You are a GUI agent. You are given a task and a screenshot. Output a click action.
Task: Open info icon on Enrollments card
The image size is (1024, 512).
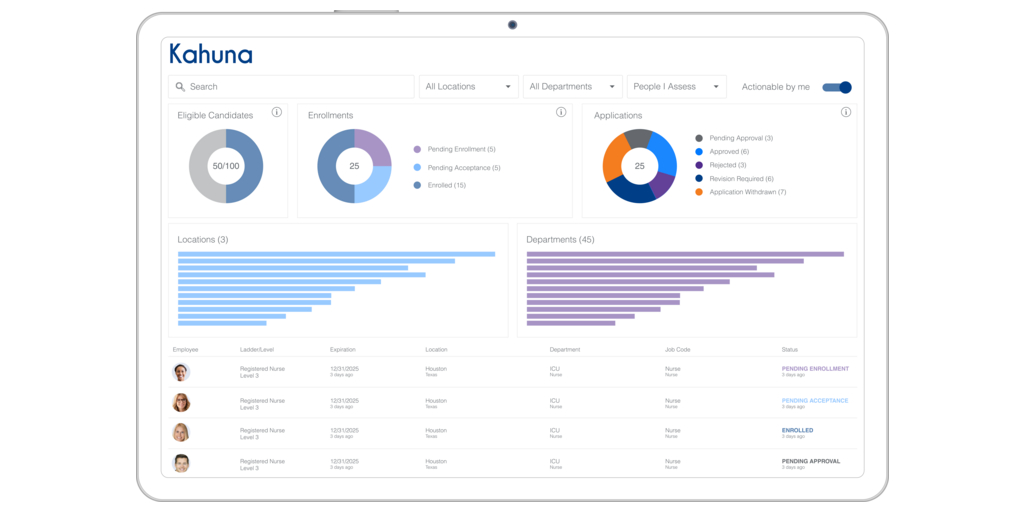click(561, 113)
